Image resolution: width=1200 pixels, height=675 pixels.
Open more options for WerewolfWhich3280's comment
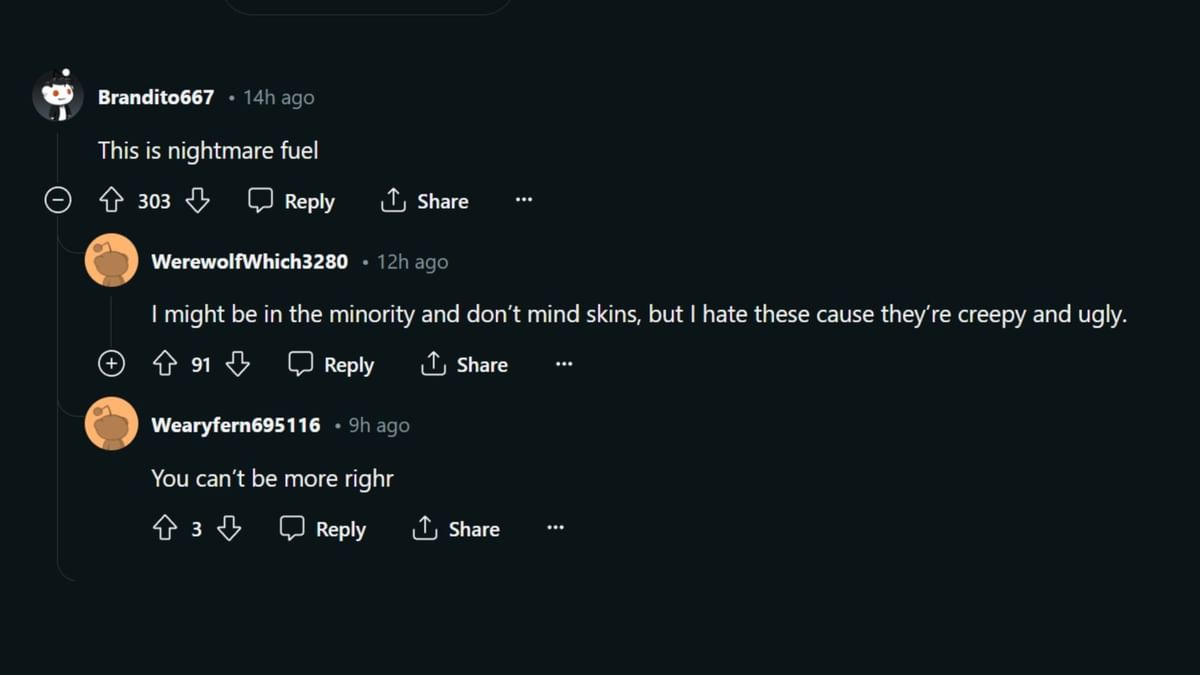click(564, 365)
